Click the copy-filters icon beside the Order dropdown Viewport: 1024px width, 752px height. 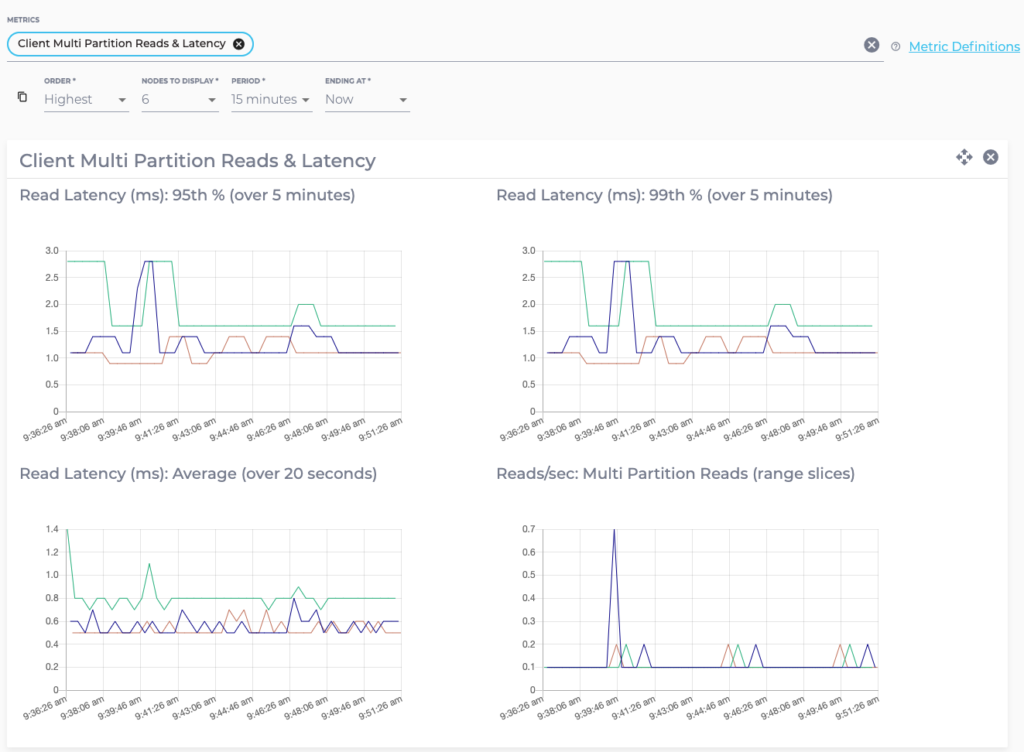point(22,97)
